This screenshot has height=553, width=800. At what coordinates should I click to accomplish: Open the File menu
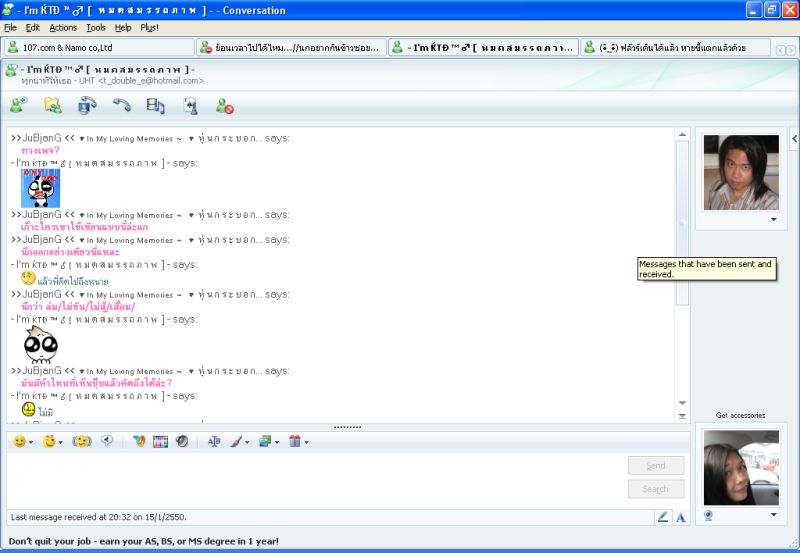pyautogui.click(x=10, y=28)
